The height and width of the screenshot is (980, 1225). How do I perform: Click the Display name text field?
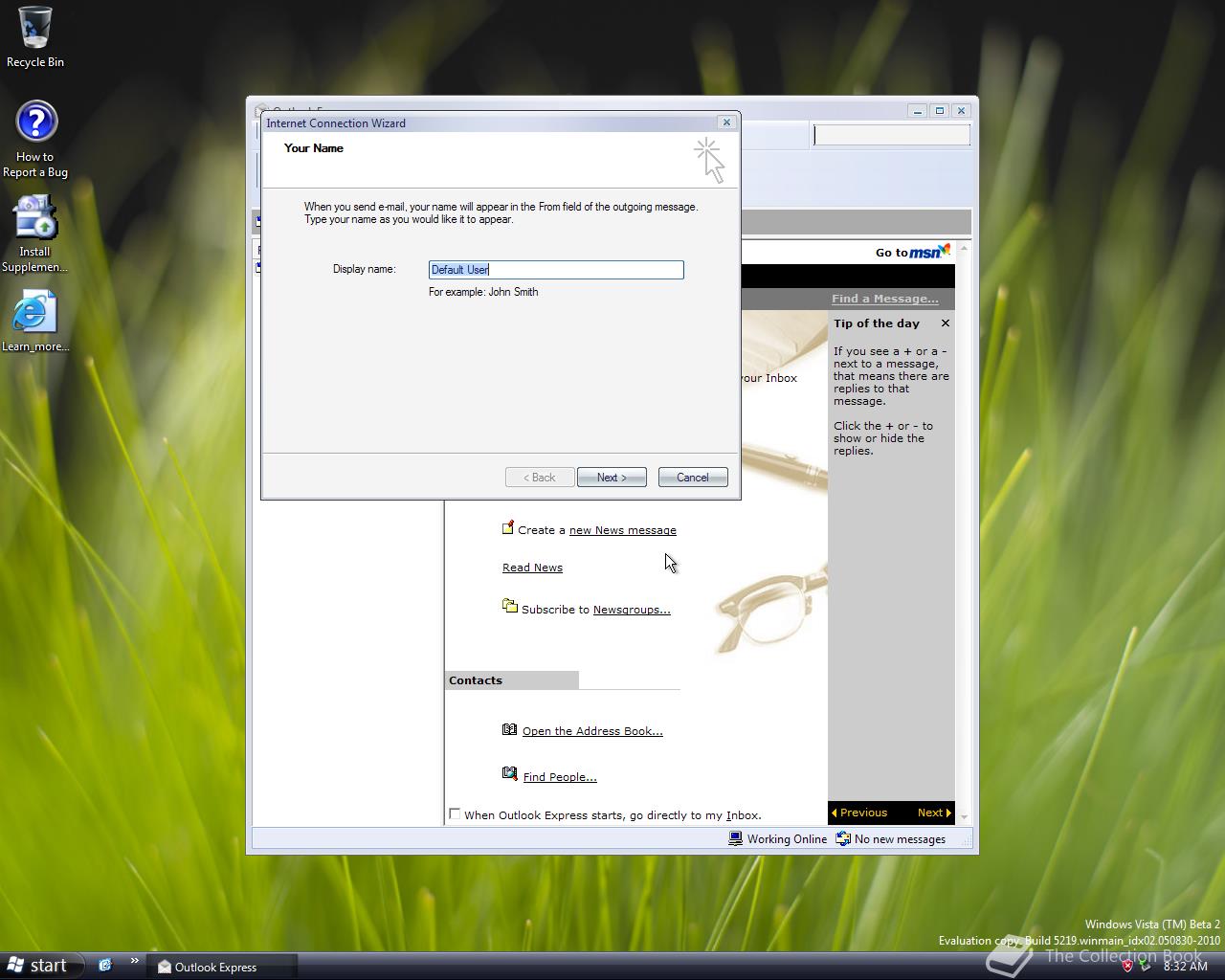tap(556, 270)
